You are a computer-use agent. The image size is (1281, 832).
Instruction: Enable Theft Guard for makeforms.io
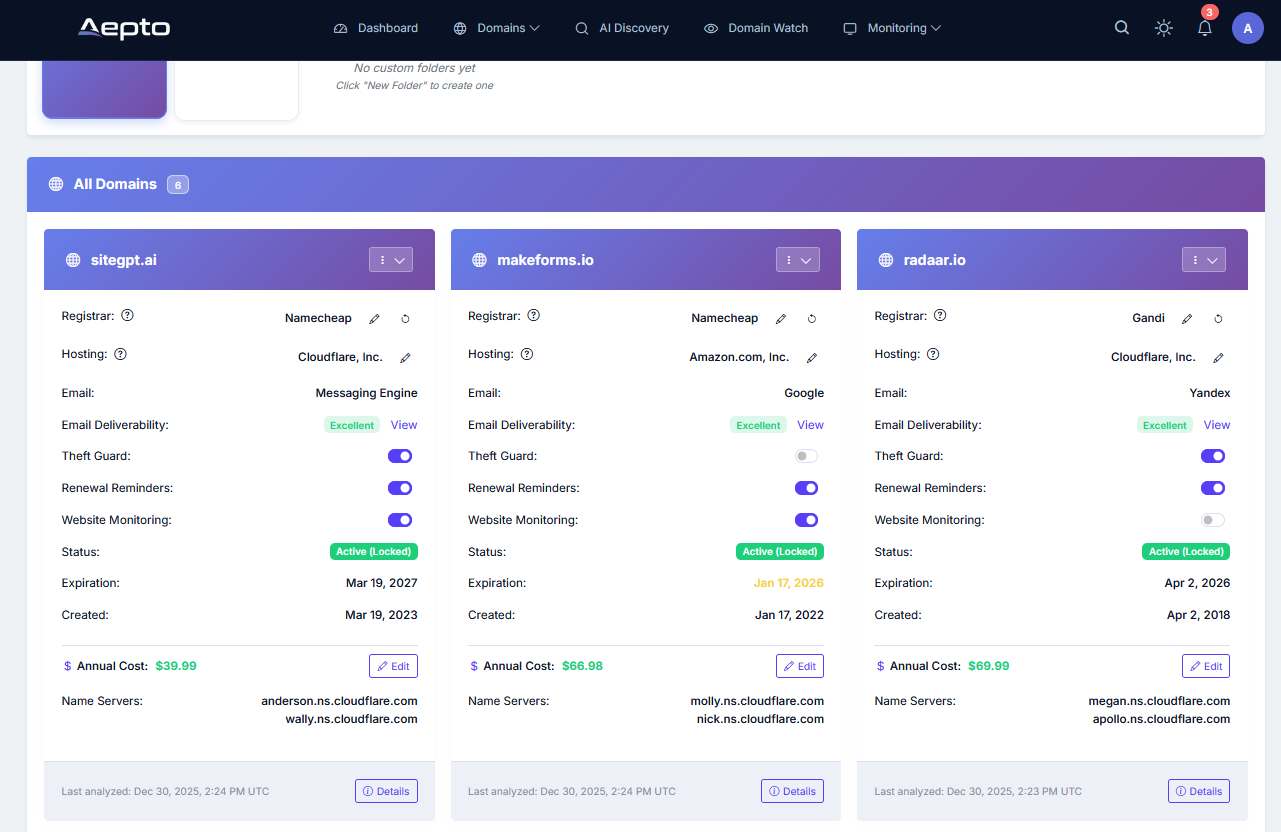pos(806,455)
